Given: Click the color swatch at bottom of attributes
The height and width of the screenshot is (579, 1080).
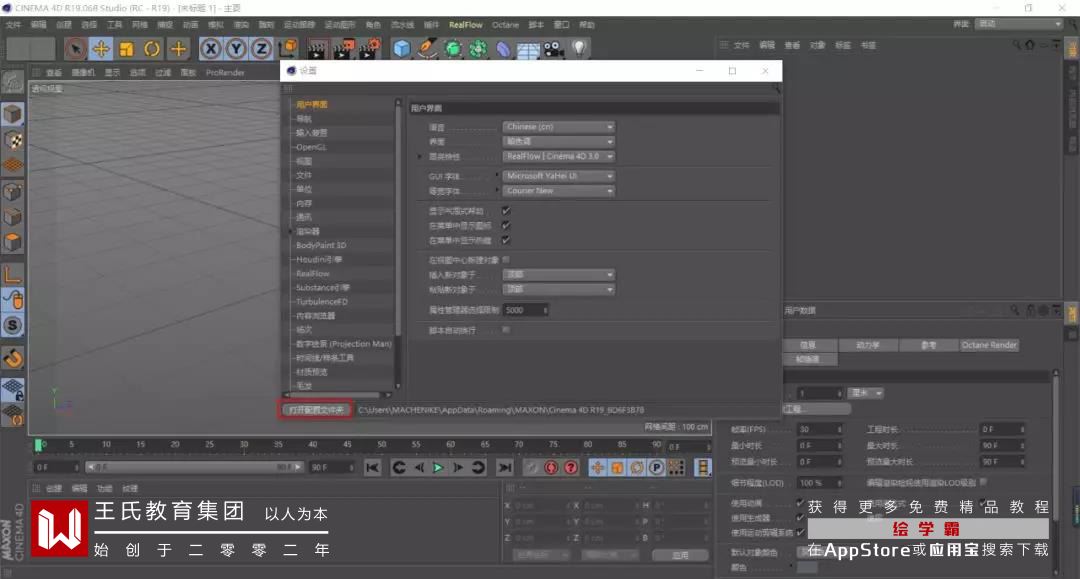Looking at the screenshot, I should [807, 567].
